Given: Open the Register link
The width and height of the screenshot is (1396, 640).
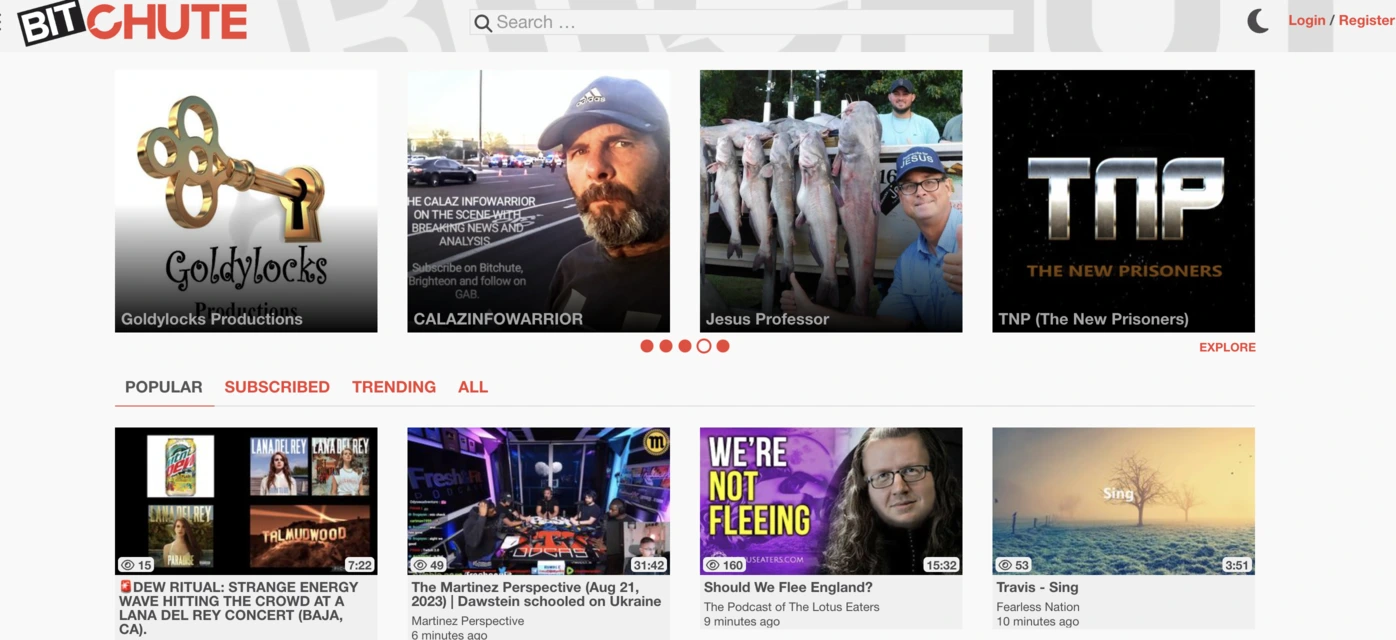Looking at the screenshot, I should coord(1366,20).
